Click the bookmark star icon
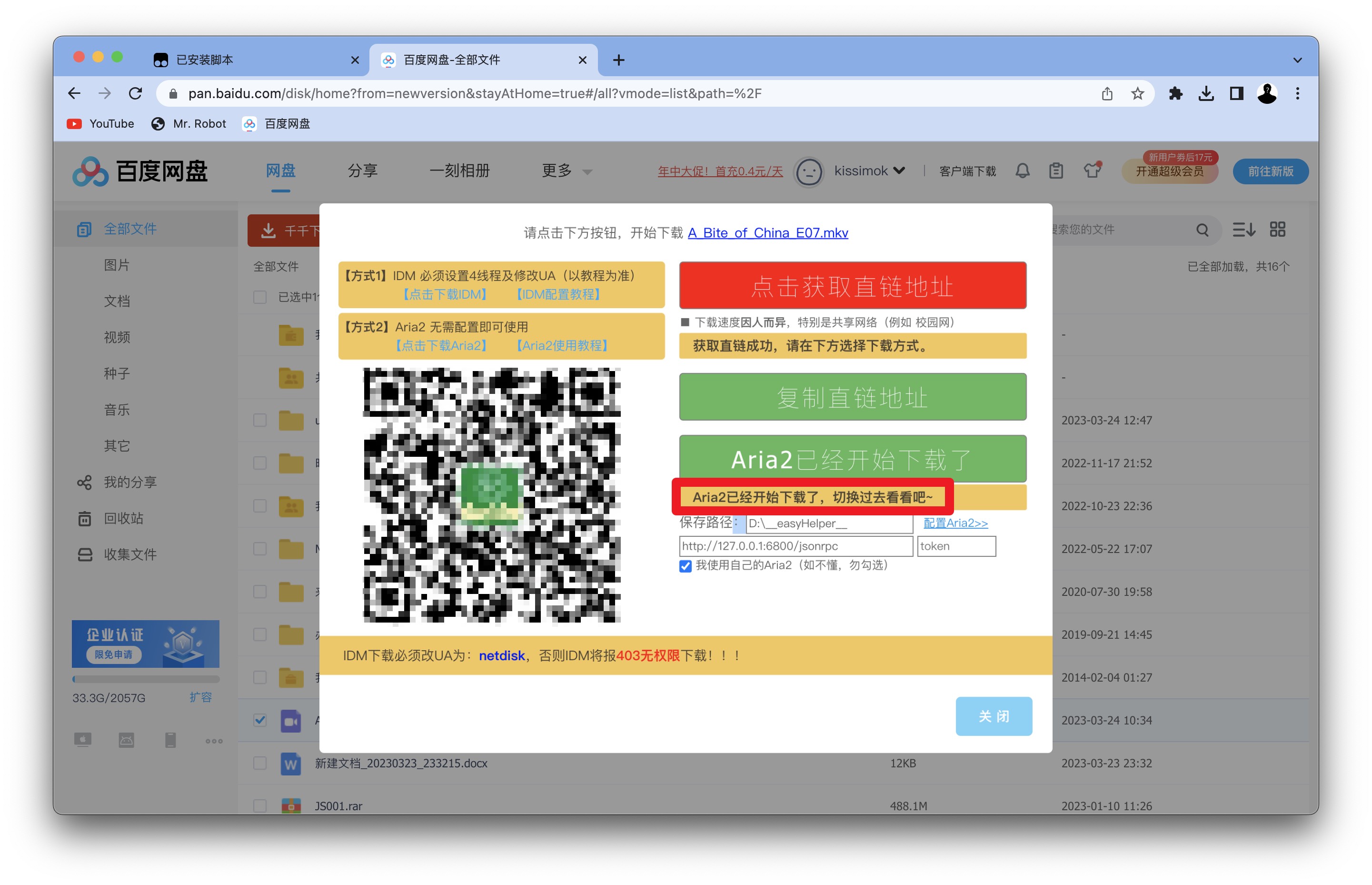 click(x=1137, y=94)
